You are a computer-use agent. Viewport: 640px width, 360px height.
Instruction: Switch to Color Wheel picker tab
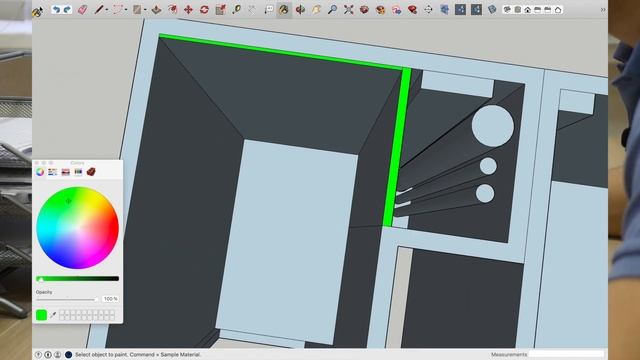click(x=40, y=172)
